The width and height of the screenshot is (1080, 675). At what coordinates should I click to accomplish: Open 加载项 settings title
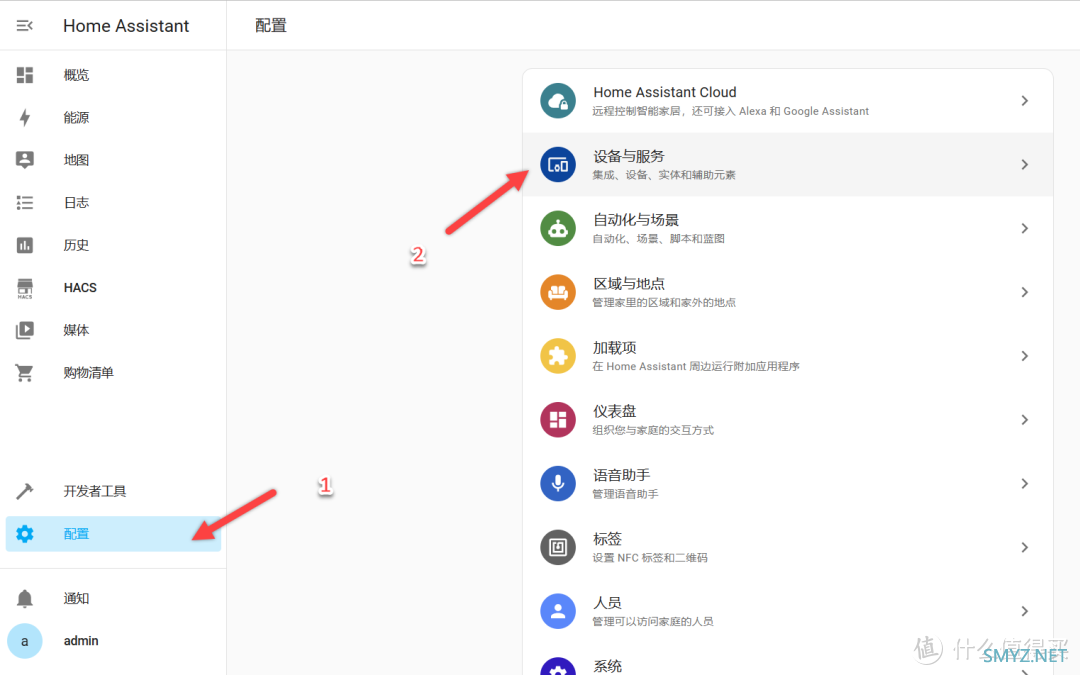614,348
